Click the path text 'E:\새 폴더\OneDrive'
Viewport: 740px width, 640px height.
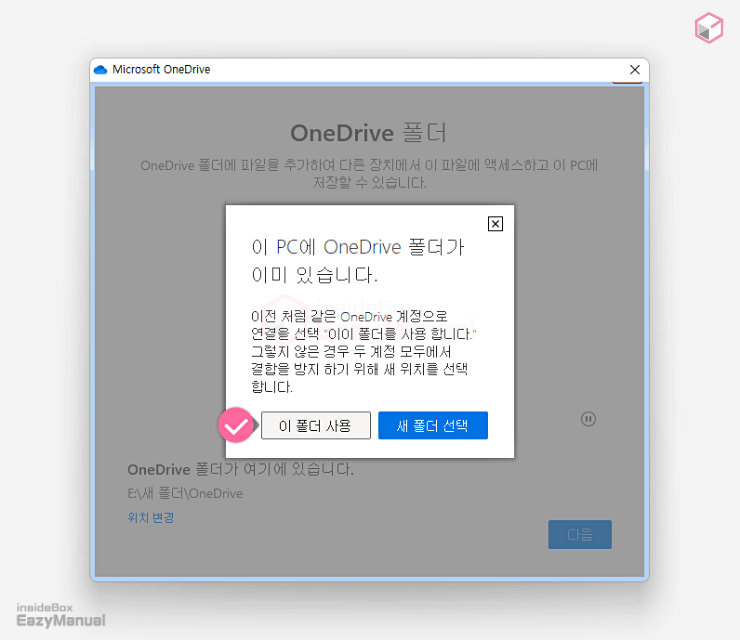[185, 493]
